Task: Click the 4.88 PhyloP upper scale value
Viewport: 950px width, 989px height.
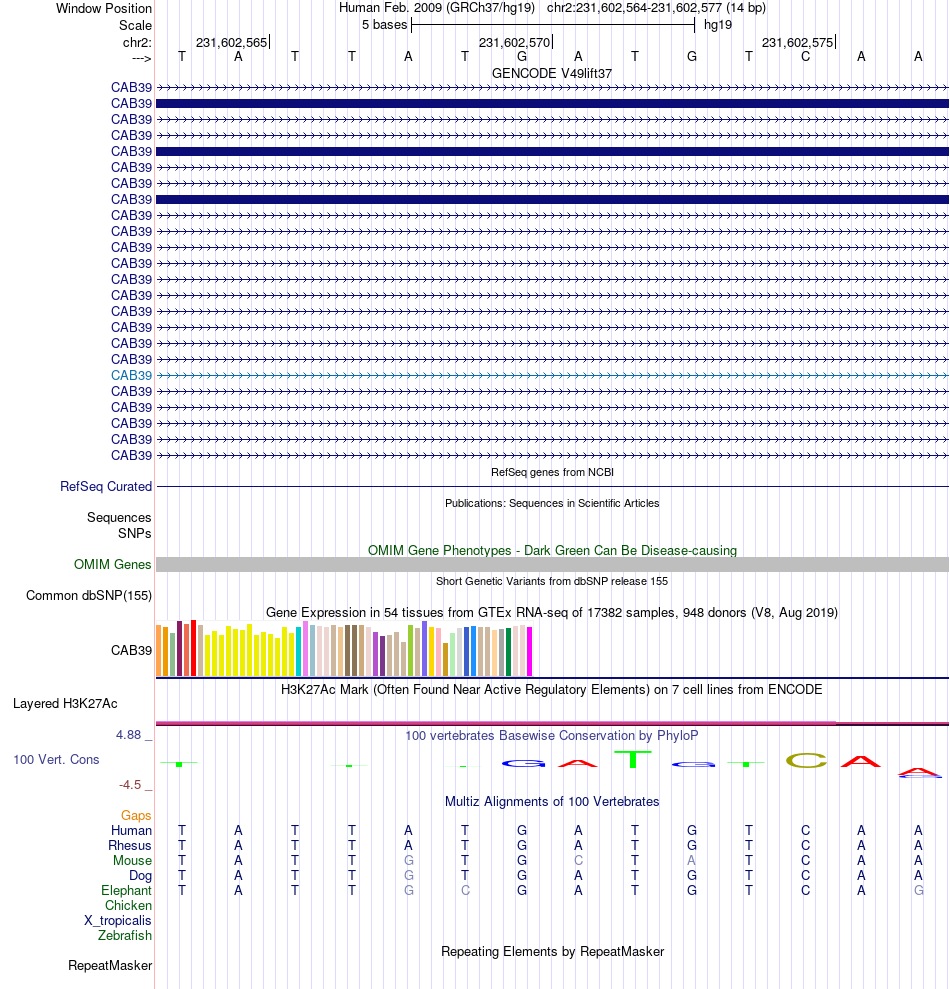Action: (128, 735)
